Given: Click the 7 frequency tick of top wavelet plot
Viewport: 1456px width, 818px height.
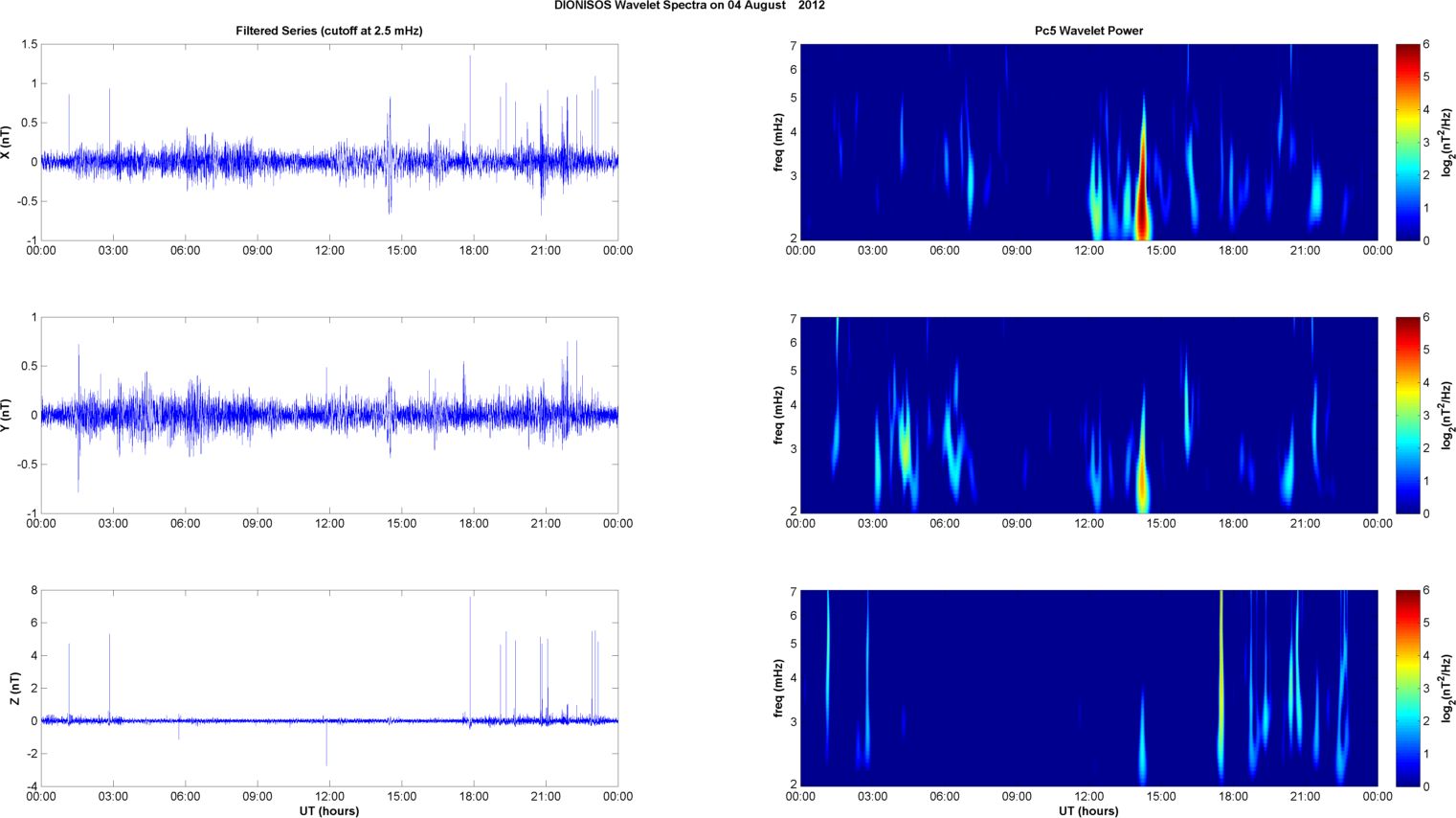Looking at the screenshot, I should pos(794,45).
